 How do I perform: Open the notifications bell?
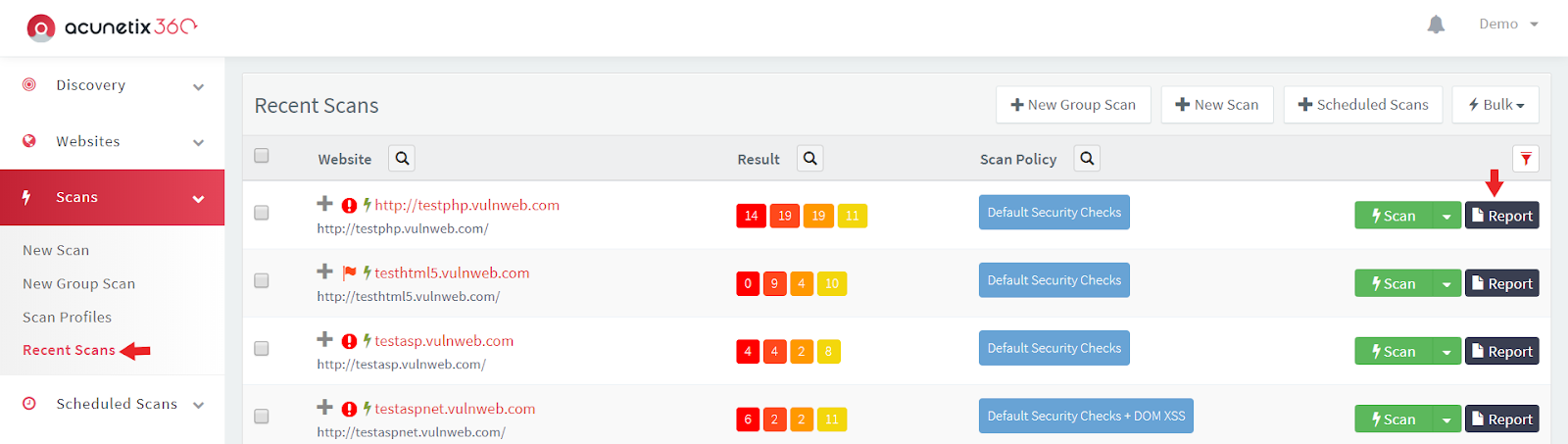coord(1436,25)
